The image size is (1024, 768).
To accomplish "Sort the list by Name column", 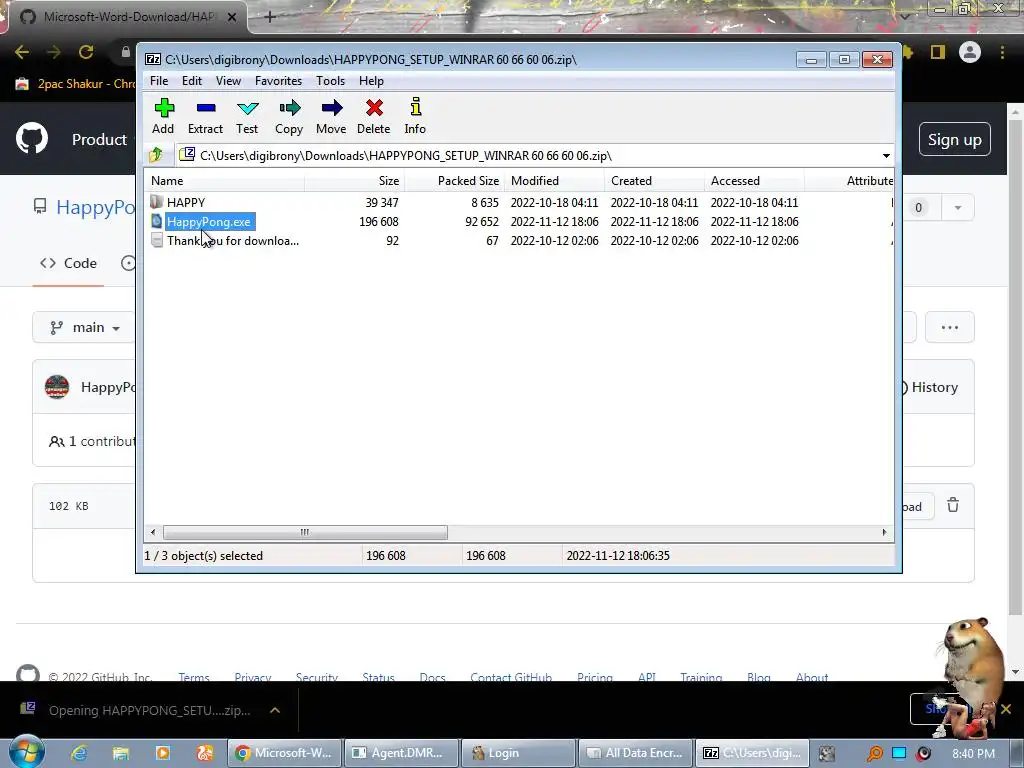I will coord(225,181).
